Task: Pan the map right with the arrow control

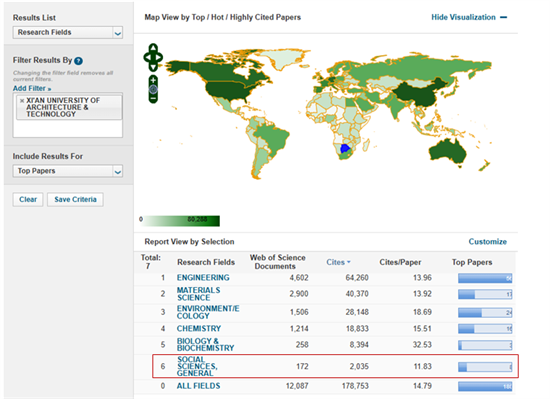Action: point(159,57)
